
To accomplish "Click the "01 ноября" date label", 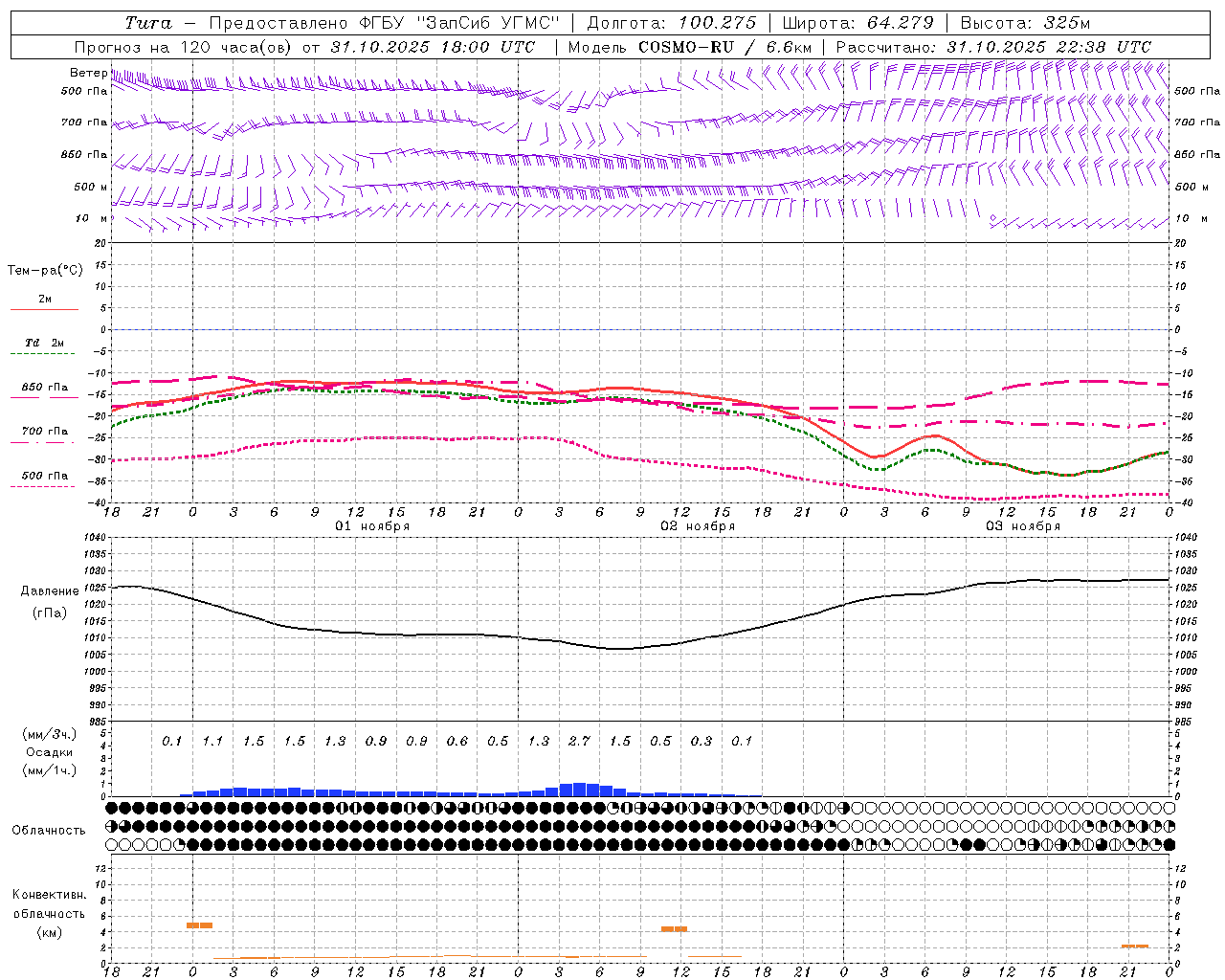I will [372, 526].
